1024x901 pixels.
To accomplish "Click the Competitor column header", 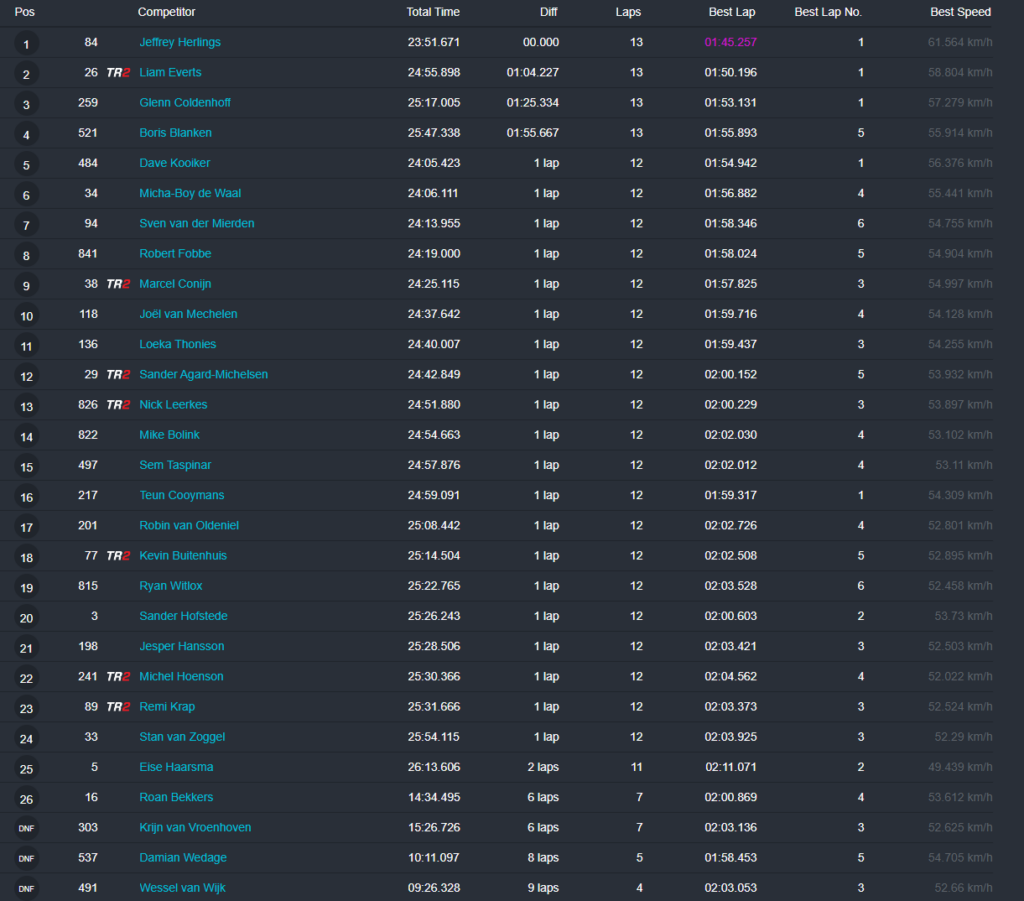I will coord(166,12).
